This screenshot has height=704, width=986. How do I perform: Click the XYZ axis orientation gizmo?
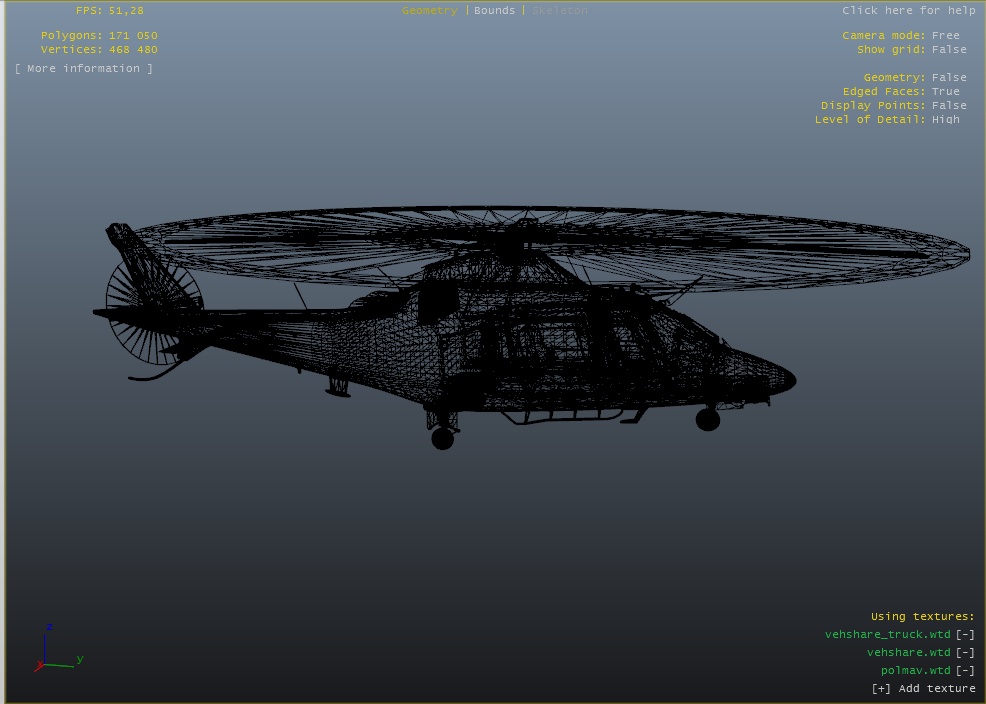58,648
